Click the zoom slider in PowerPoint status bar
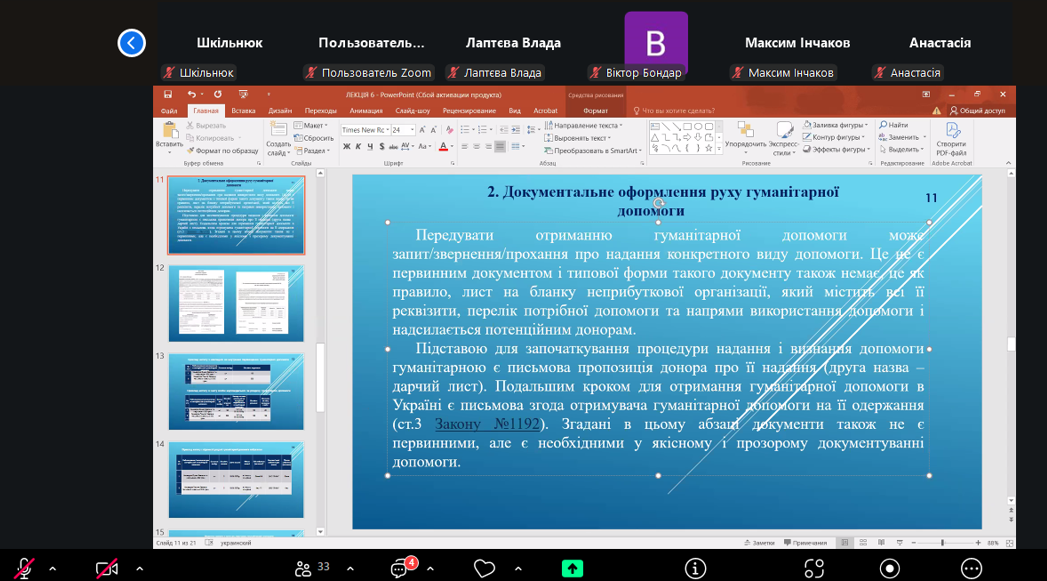The image size is (1047, 581). click(x=942, y=543)
